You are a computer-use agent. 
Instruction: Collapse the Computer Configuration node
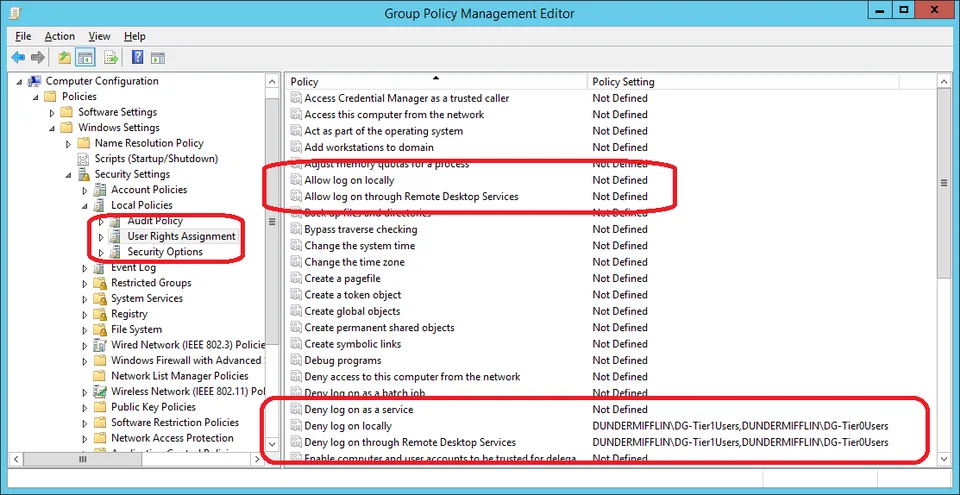(19, 81)
